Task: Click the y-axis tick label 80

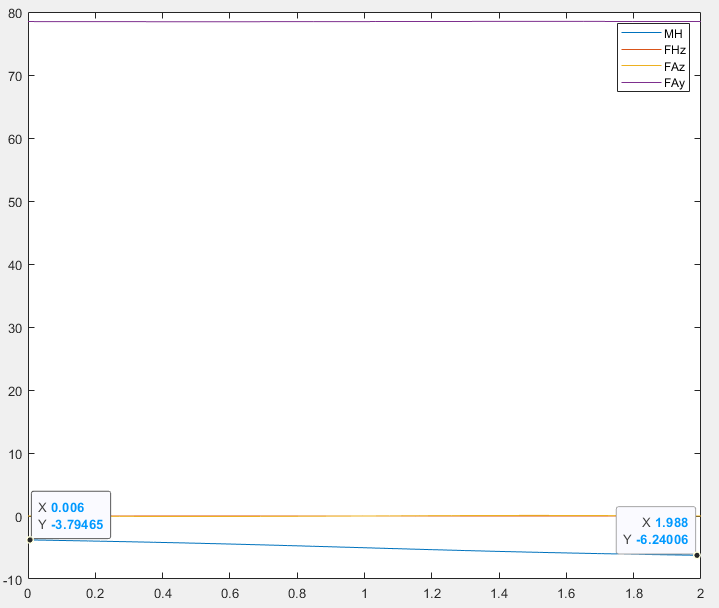Action: 15,14
